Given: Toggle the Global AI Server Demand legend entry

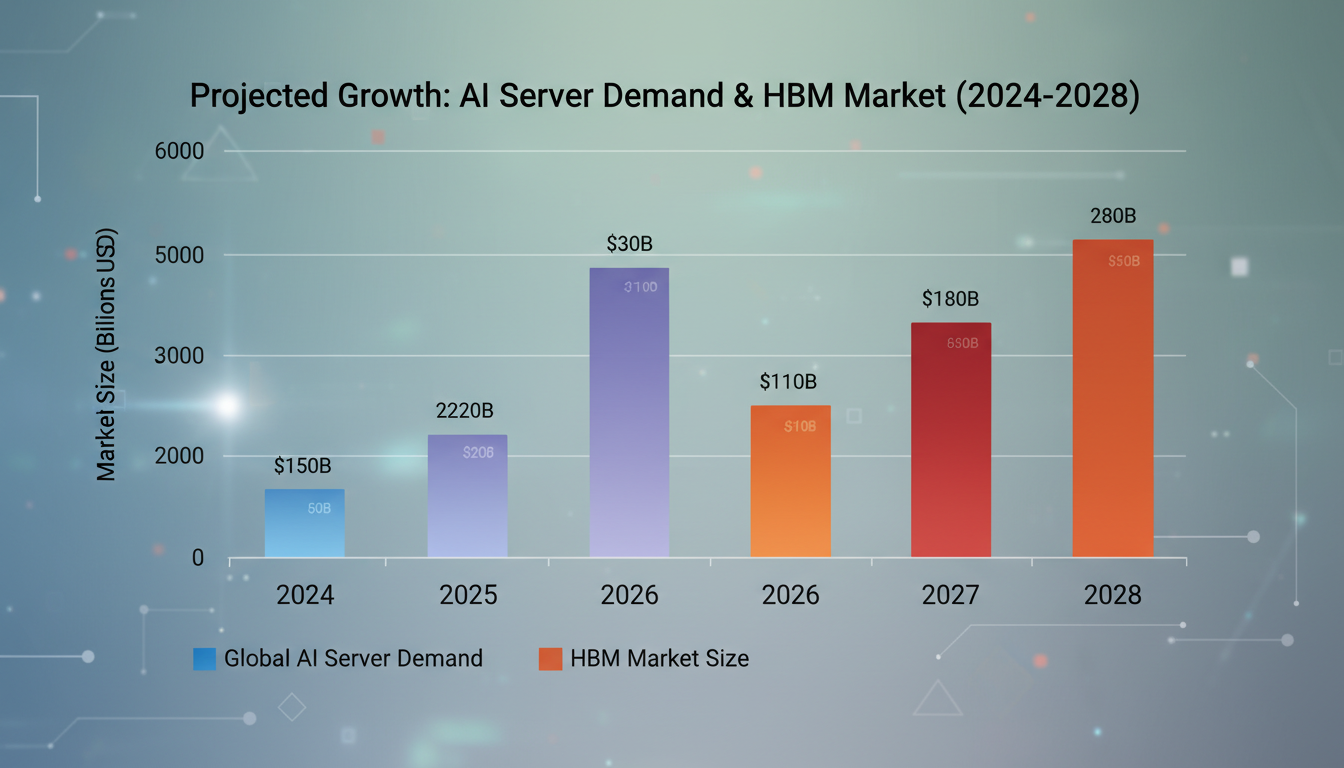Looking at the screenshot, I should point(355,658).
